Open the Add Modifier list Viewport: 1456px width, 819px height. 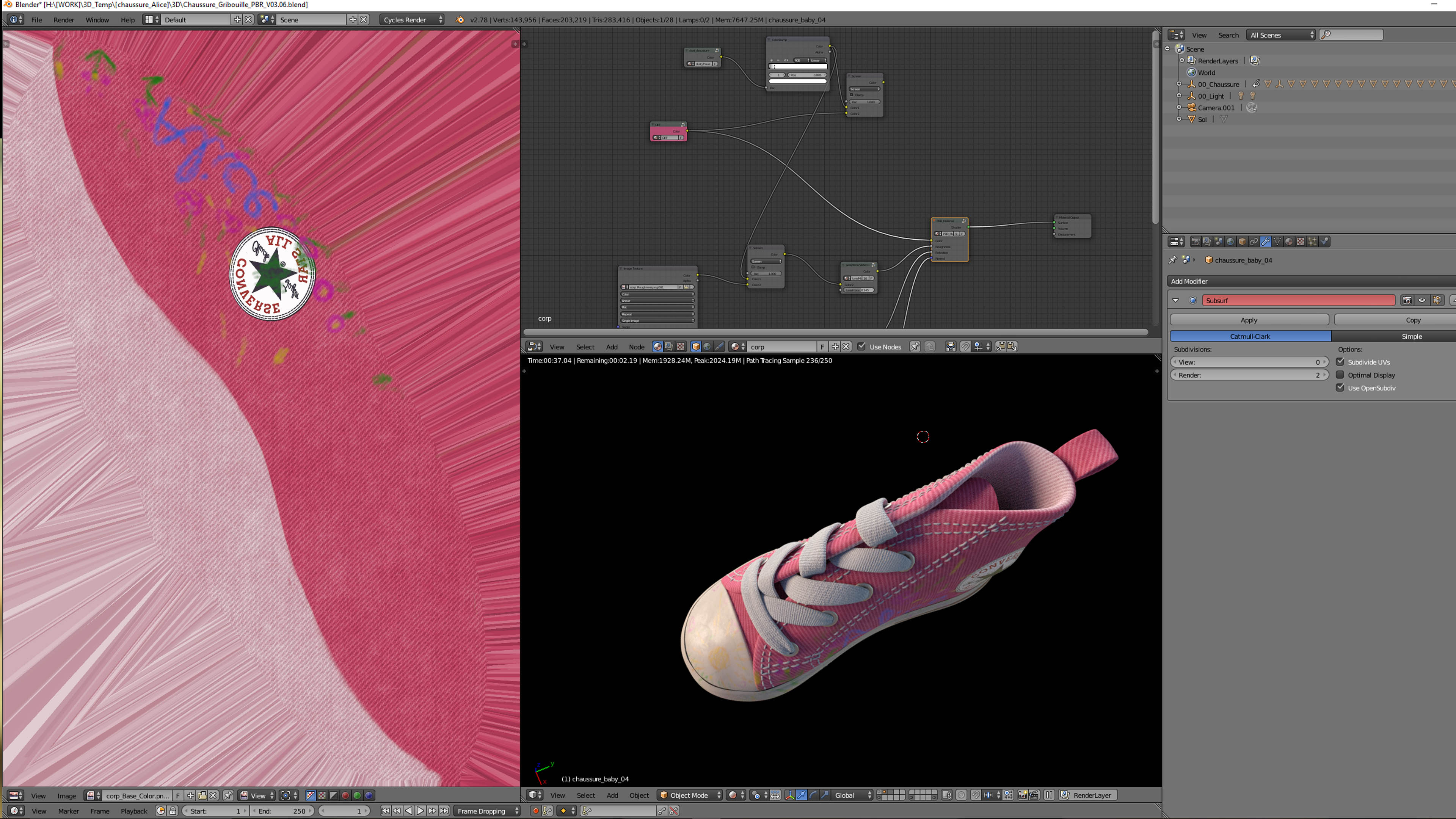coord(1312,281)
